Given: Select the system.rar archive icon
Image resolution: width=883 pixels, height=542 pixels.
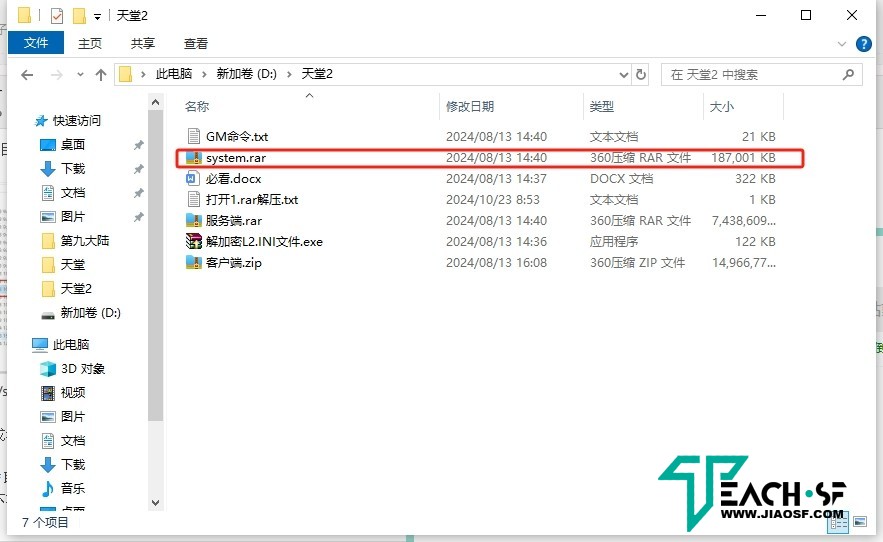Looking at the screenshot, I should tap(194, 158).
